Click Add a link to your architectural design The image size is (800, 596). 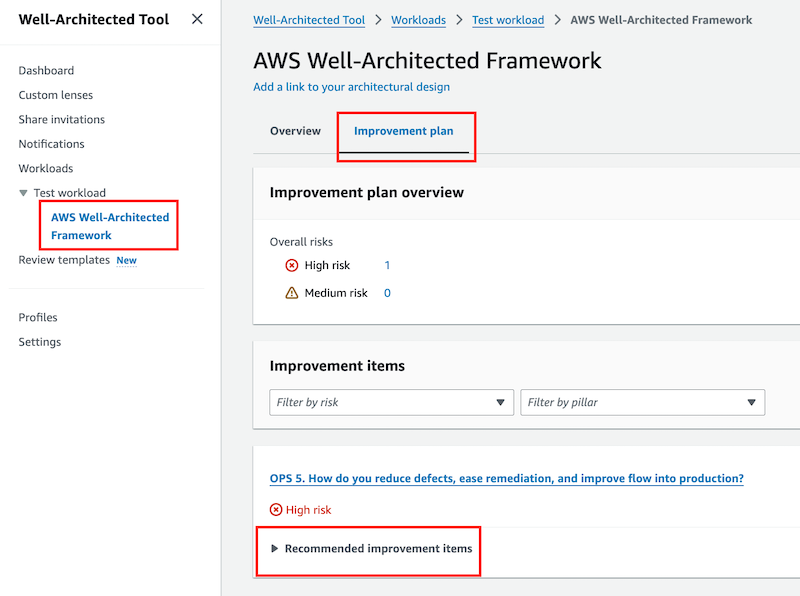[352, 87]
